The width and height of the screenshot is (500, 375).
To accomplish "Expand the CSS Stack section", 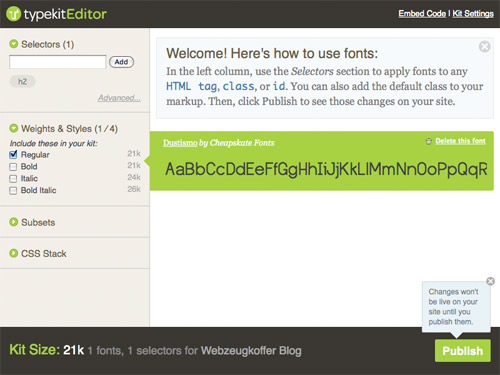I will 14,253.
